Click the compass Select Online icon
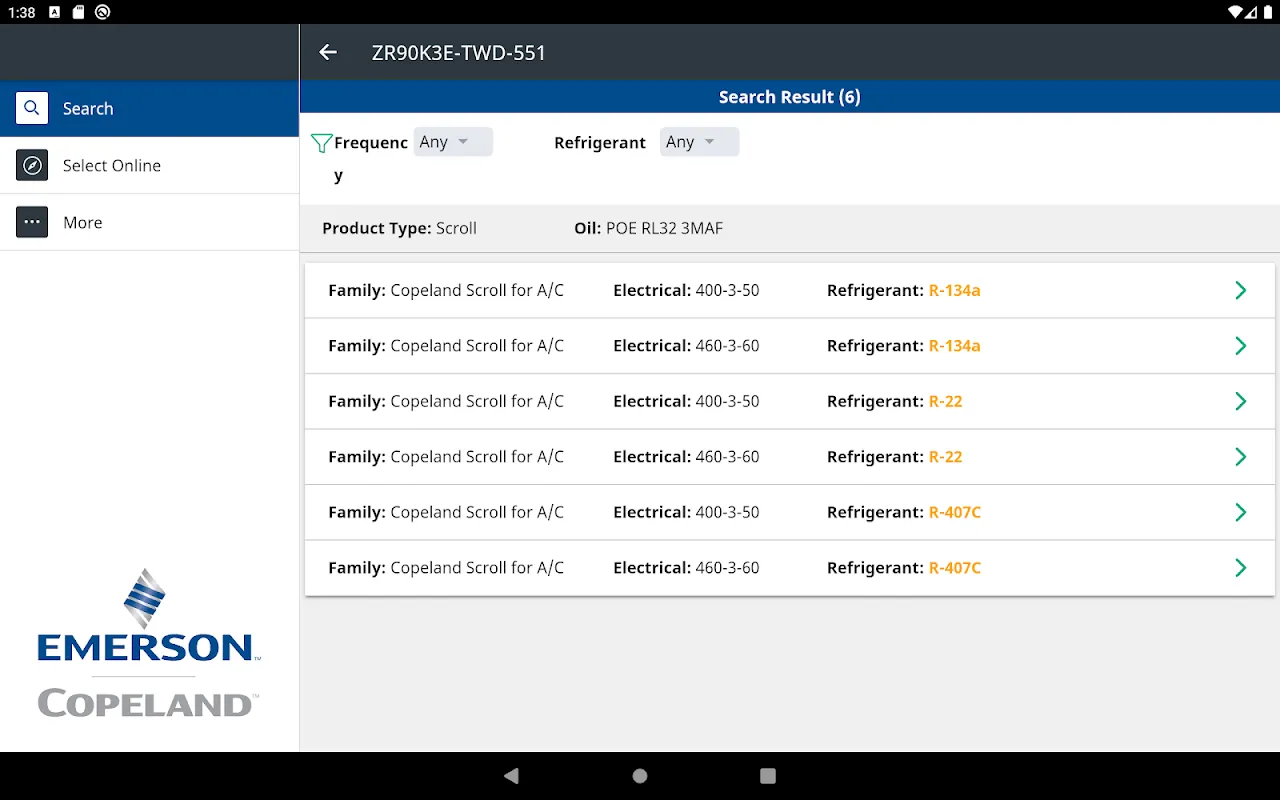 (x=32, y=166)
